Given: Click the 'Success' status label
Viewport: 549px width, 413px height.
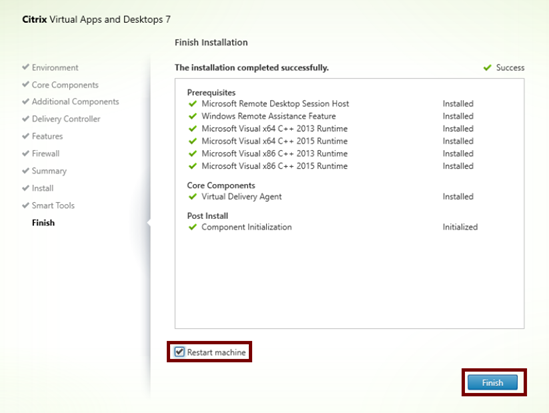Looking at the screenshot, I should point(510,68).
